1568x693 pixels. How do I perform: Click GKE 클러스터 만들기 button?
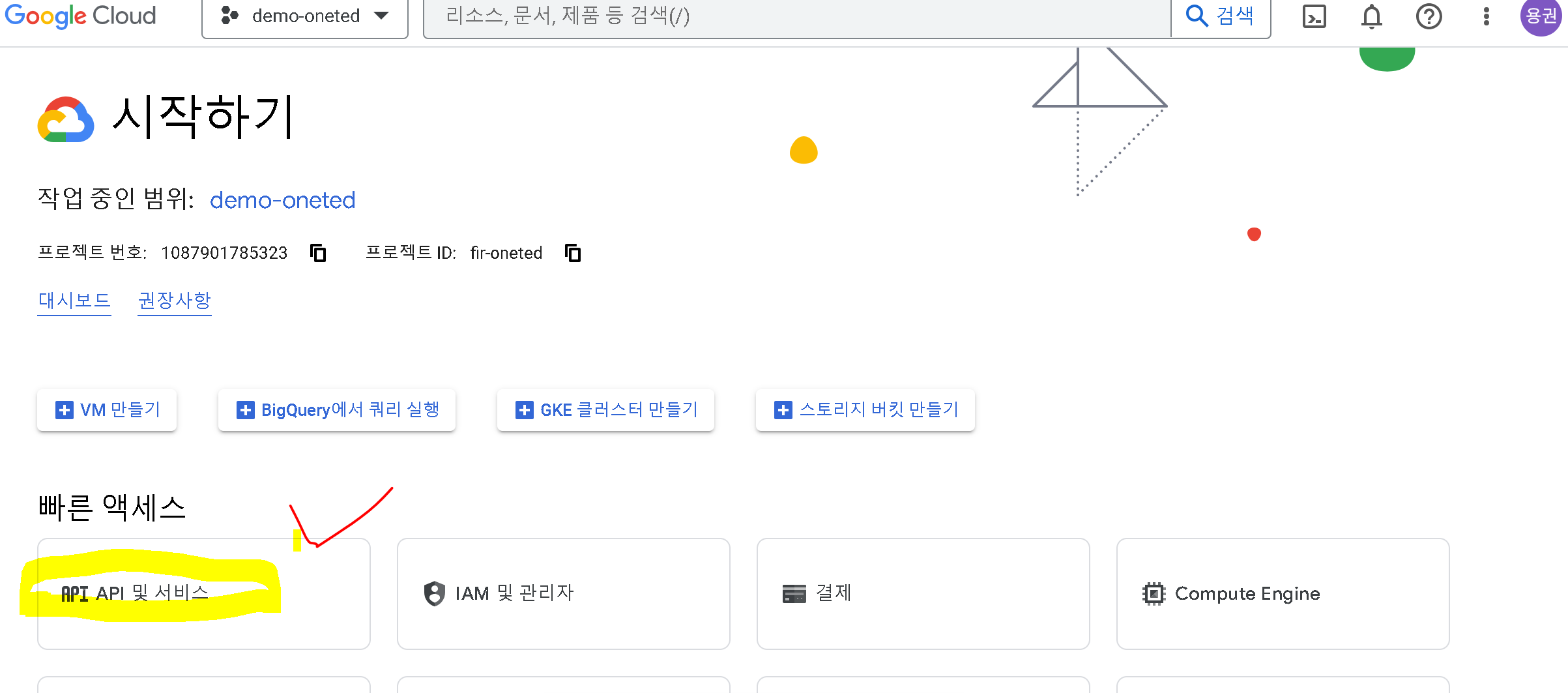coord(605,410)
